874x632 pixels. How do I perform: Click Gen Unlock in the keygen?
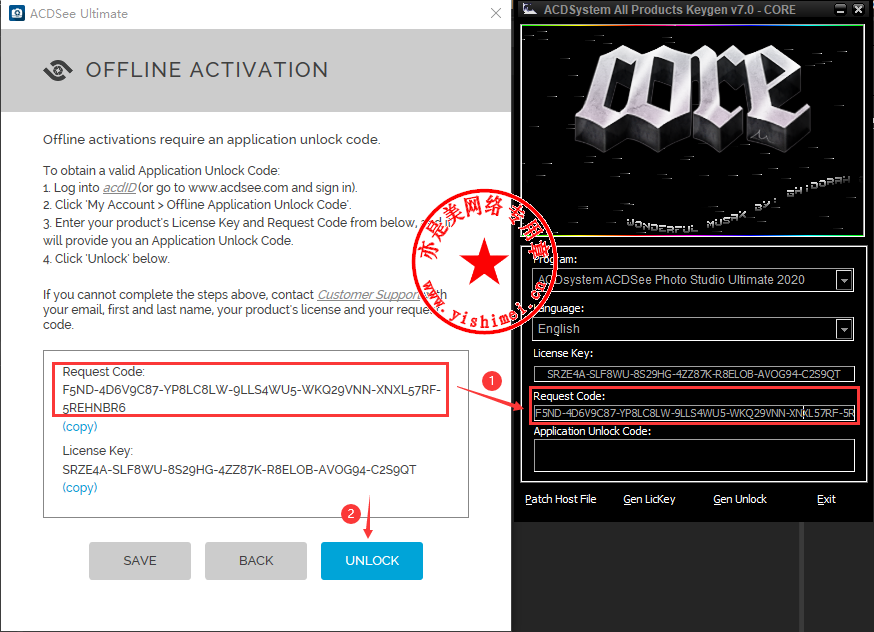[740, 499]
